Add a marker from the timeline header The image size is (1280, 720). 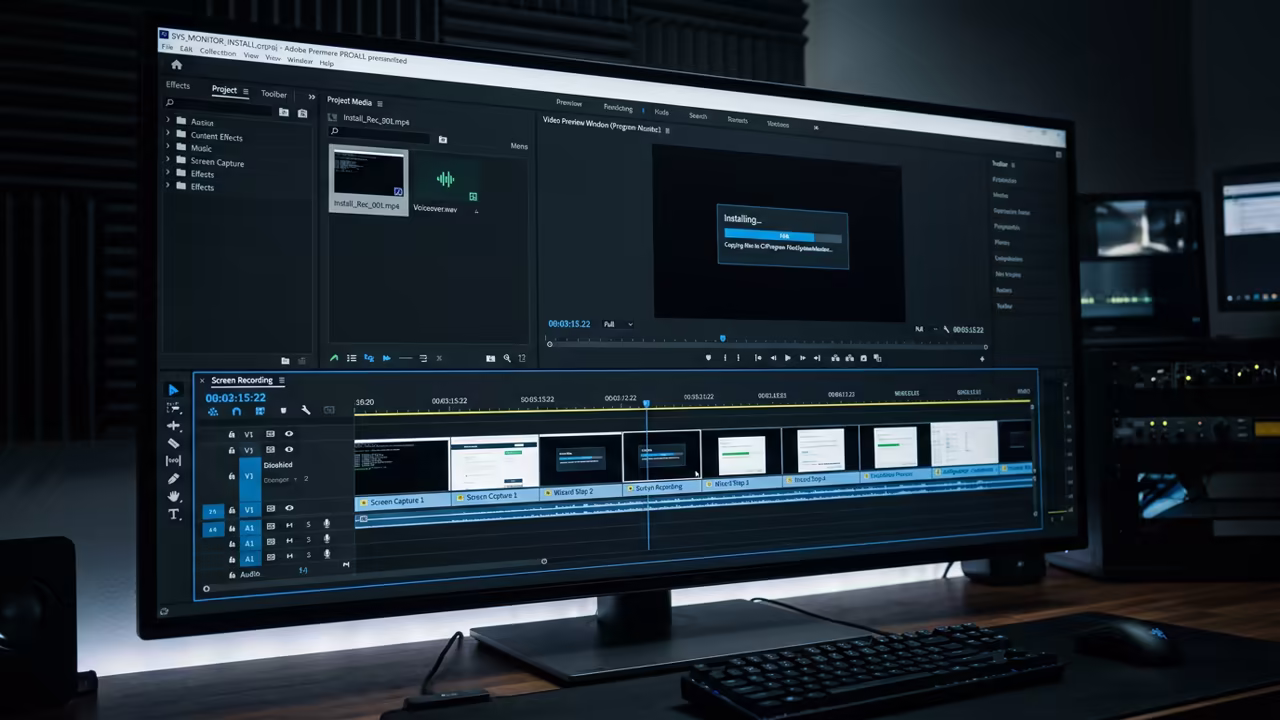(283, 410)
